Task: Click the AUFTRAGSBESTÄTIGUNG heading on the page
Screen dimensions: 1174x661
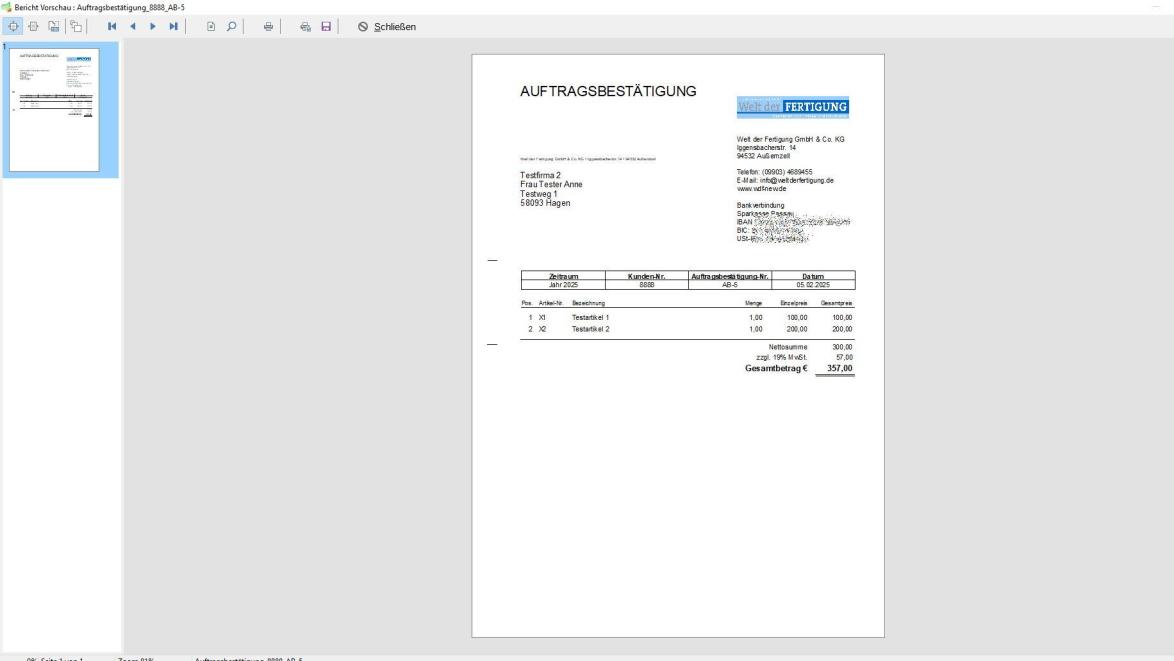Action: pos(609,92)
